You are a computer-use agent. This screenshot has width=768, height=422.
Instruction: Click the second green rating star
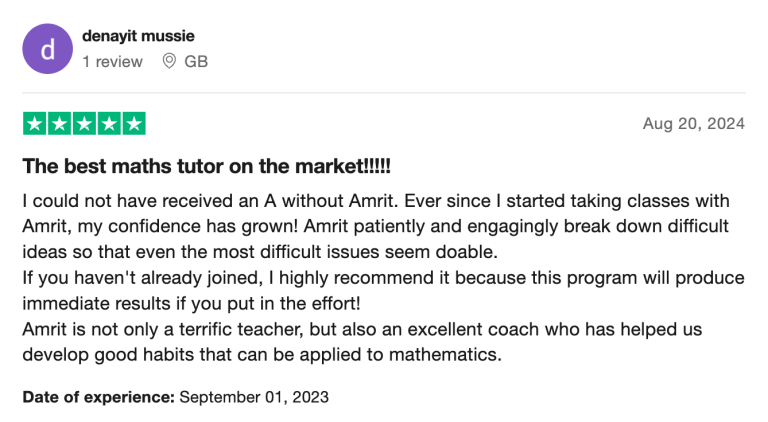pyautogui.click(x=59, y=124)
